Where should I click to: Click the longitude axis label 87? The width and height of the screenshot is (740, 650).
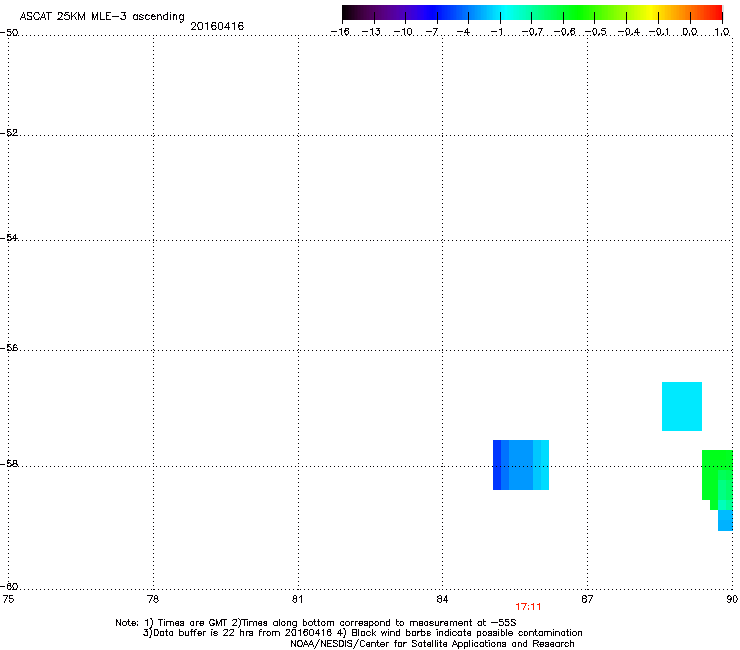pyautogui.click(x=587, y=599)
